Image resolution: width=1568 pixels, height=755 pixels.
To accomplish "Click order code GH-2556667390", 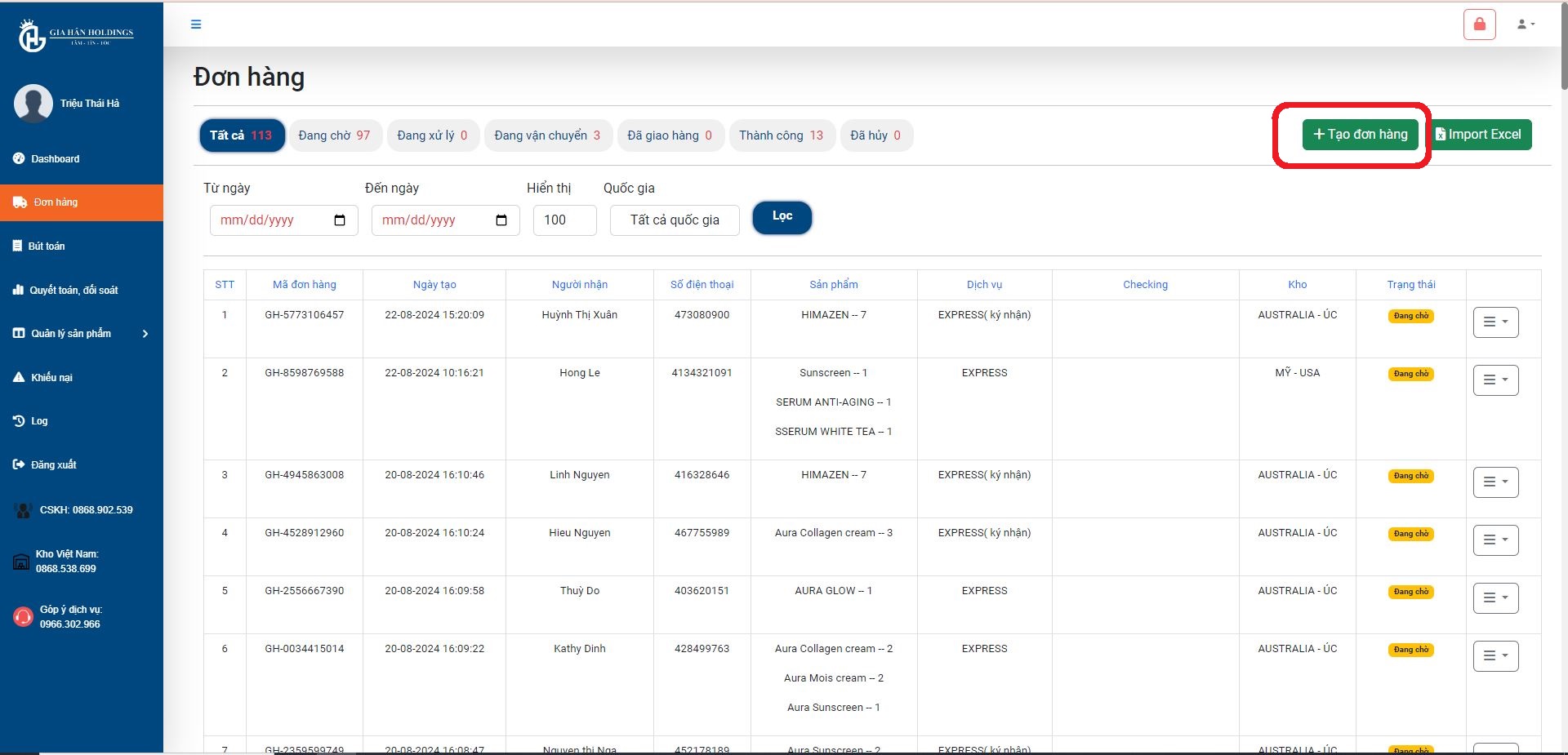I will 305,591.
